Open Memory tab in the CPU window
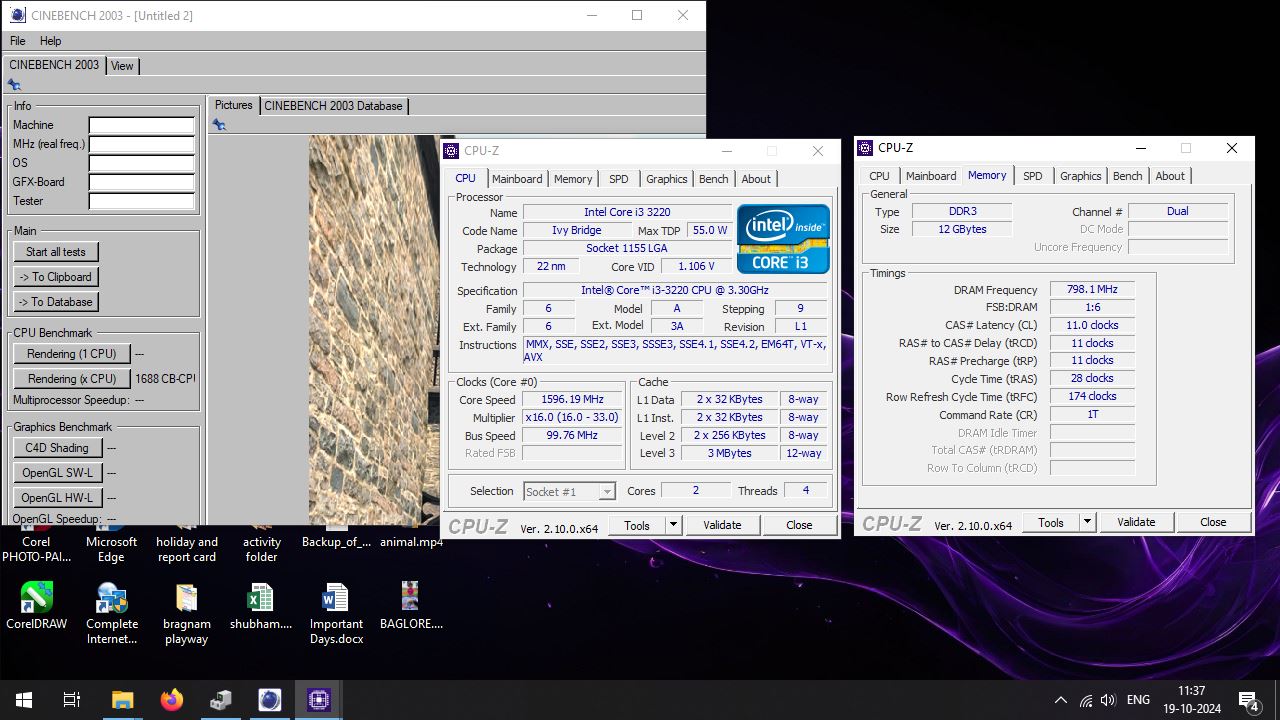 573,179
